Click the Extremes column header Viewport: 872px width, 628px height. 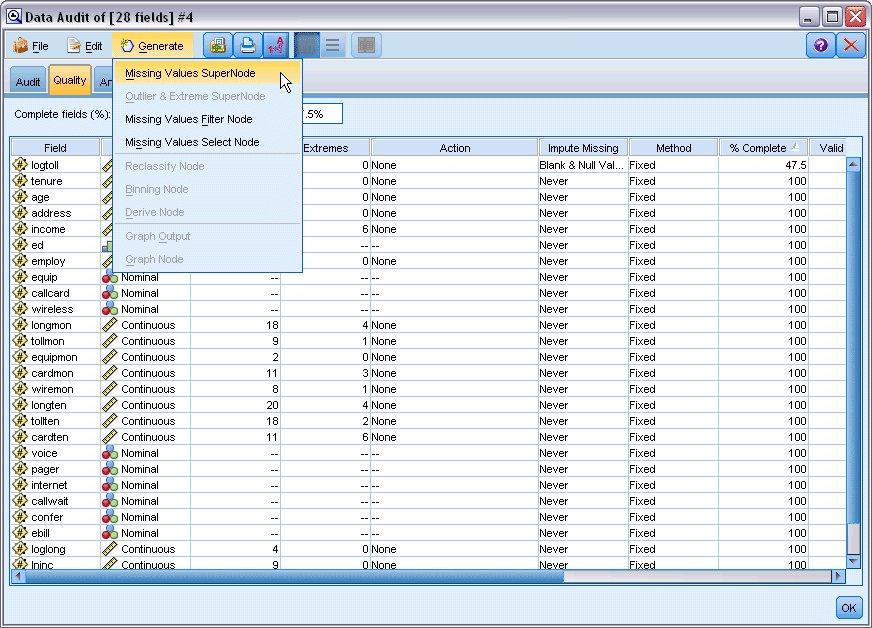click(x=336, y=148)
